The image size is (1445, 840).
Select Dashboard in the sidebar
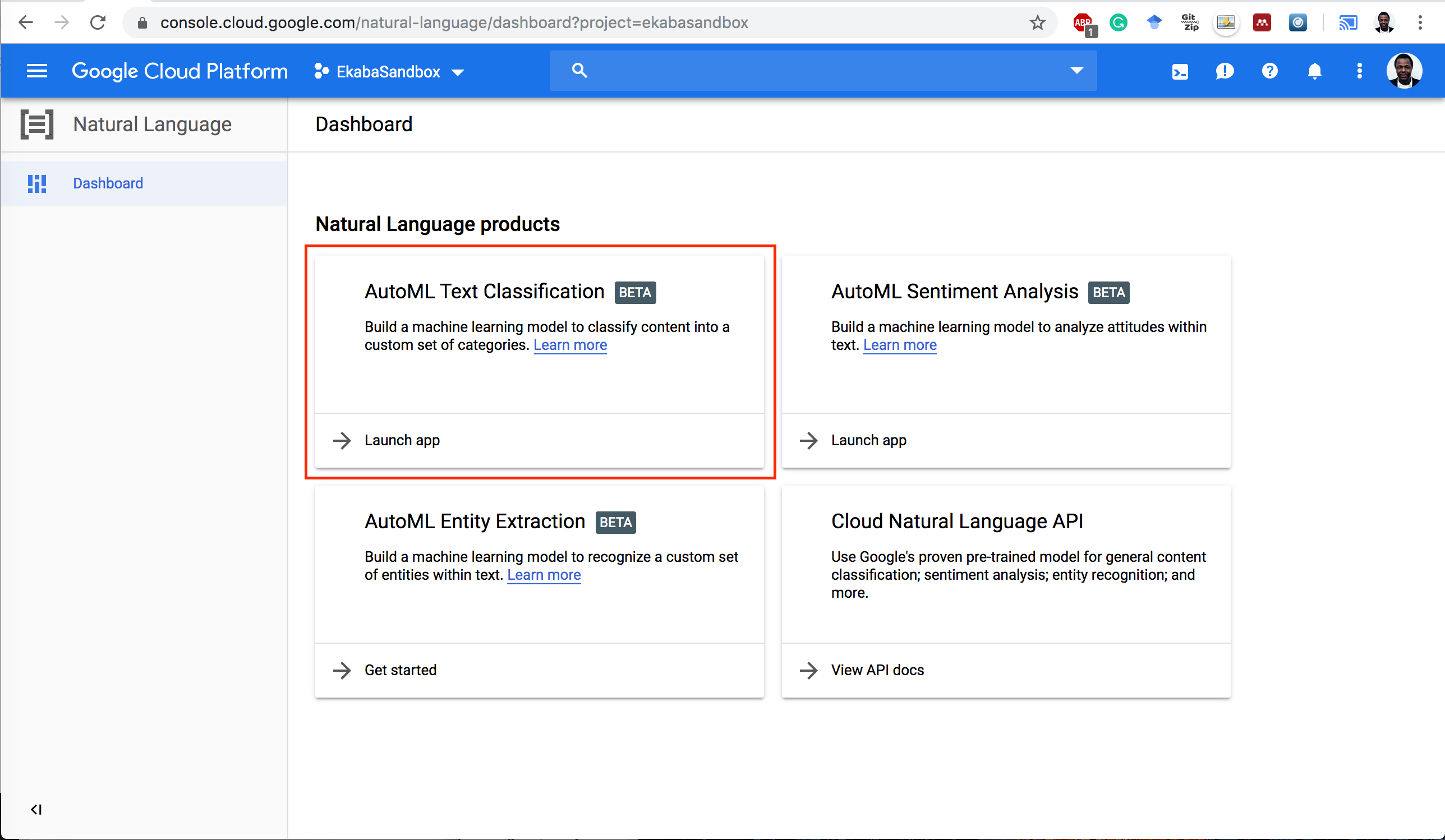point(145,183)
